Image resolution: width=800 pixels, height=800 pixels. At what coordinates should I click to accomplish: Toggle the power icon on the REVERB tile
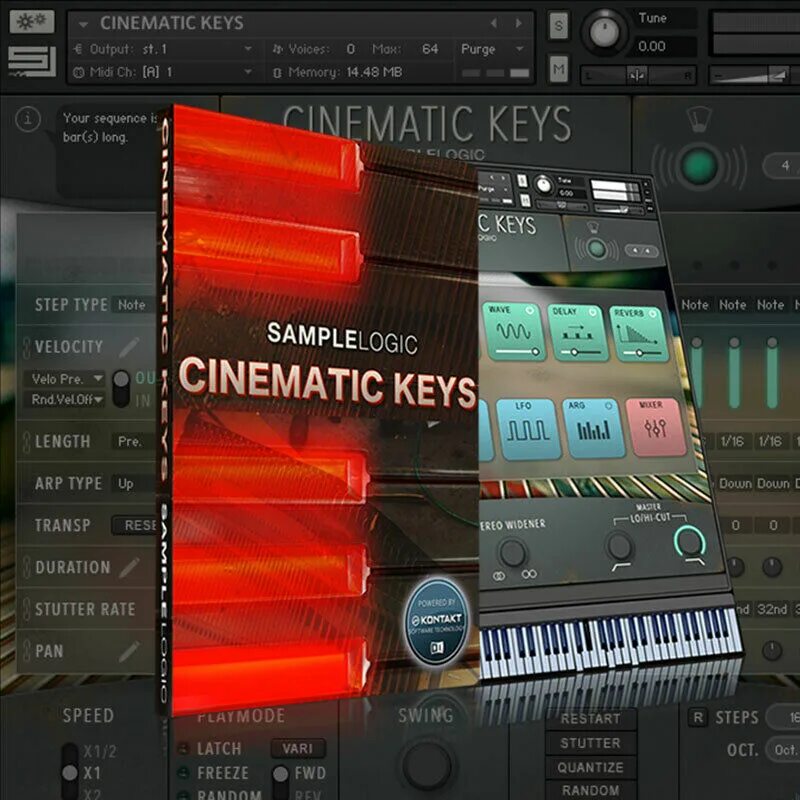653,313
